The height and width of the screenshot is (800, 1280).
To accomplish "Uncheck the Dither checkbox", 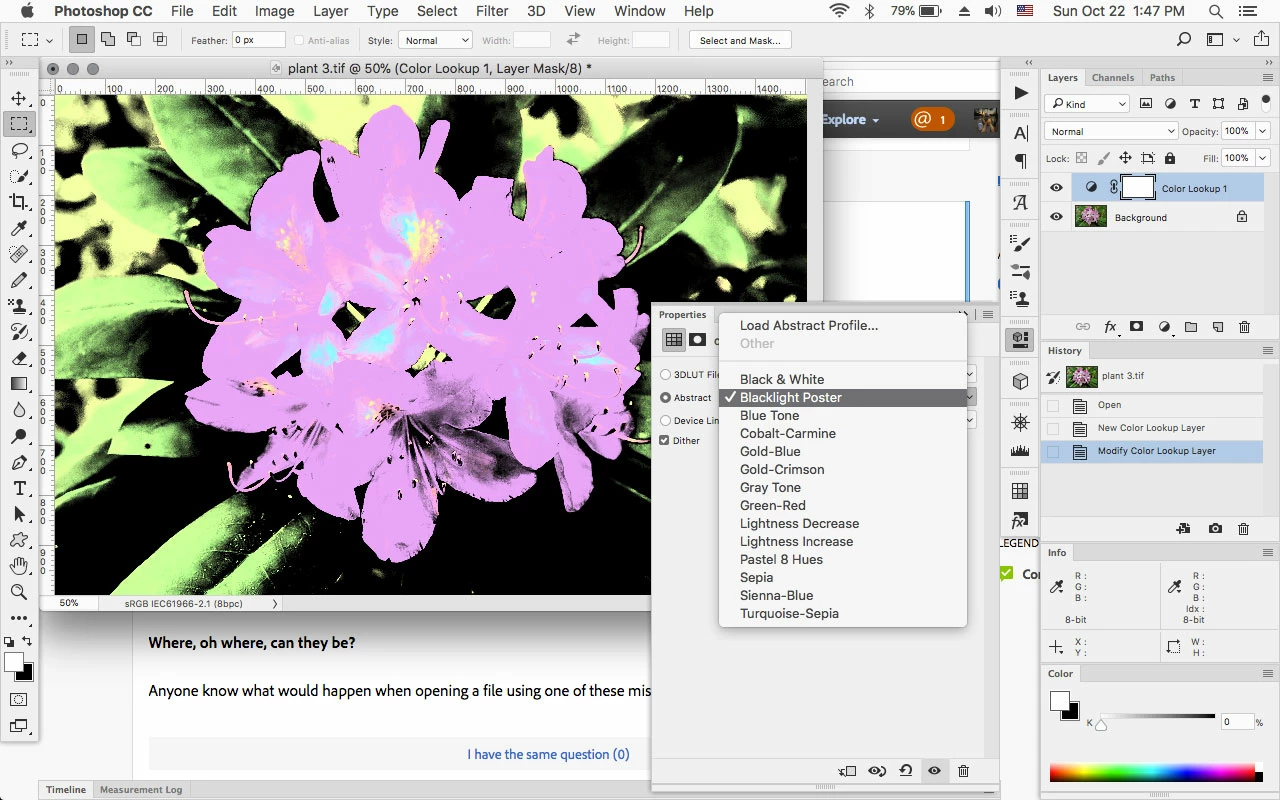I will pos(664,440).
